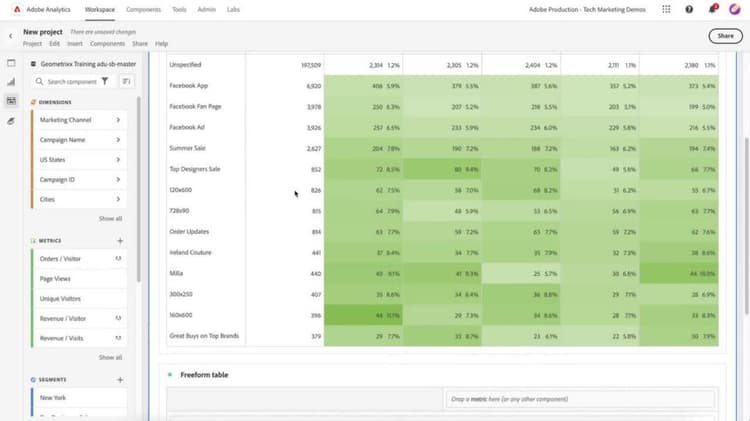Click Show all under Metrics
Image resolution: width=750 pixels, height=421 pixels.
pos(110,357)
